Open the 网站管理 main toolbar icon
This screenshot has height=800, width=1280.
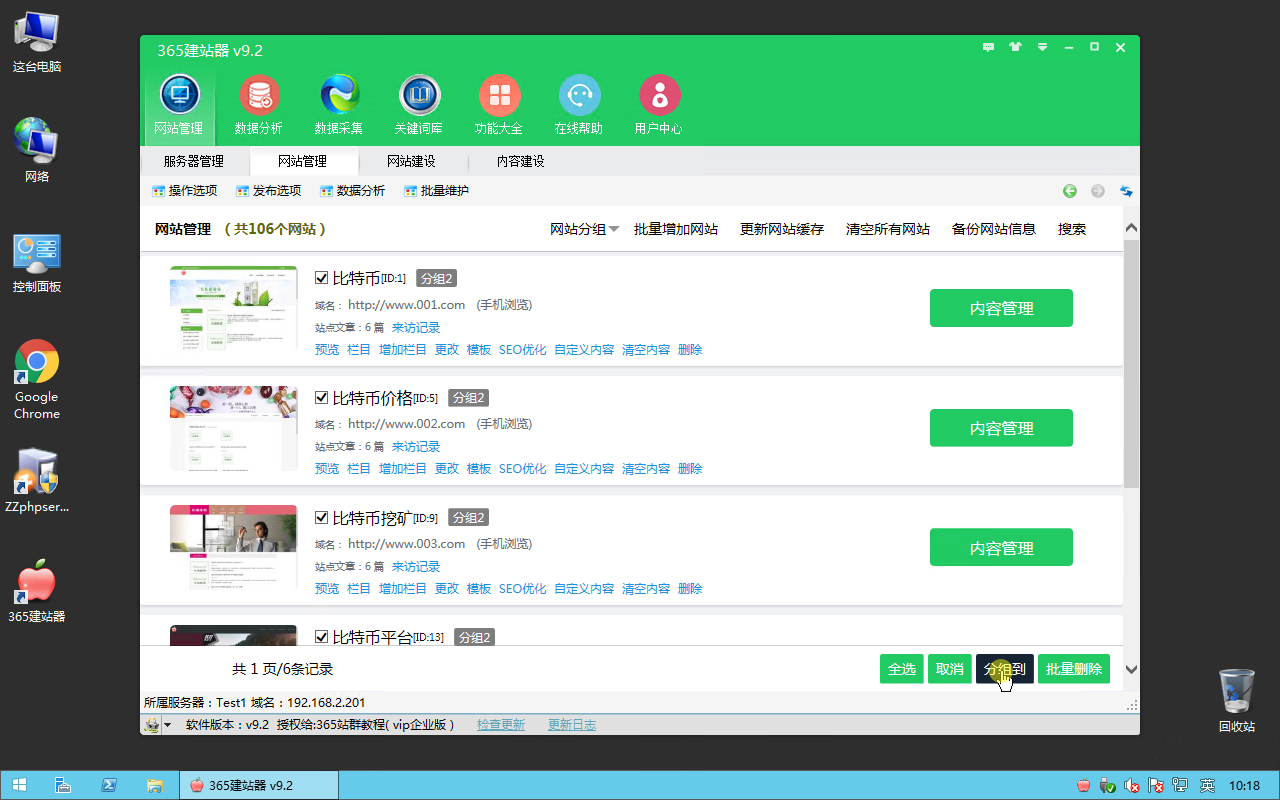tap(179, 104)
